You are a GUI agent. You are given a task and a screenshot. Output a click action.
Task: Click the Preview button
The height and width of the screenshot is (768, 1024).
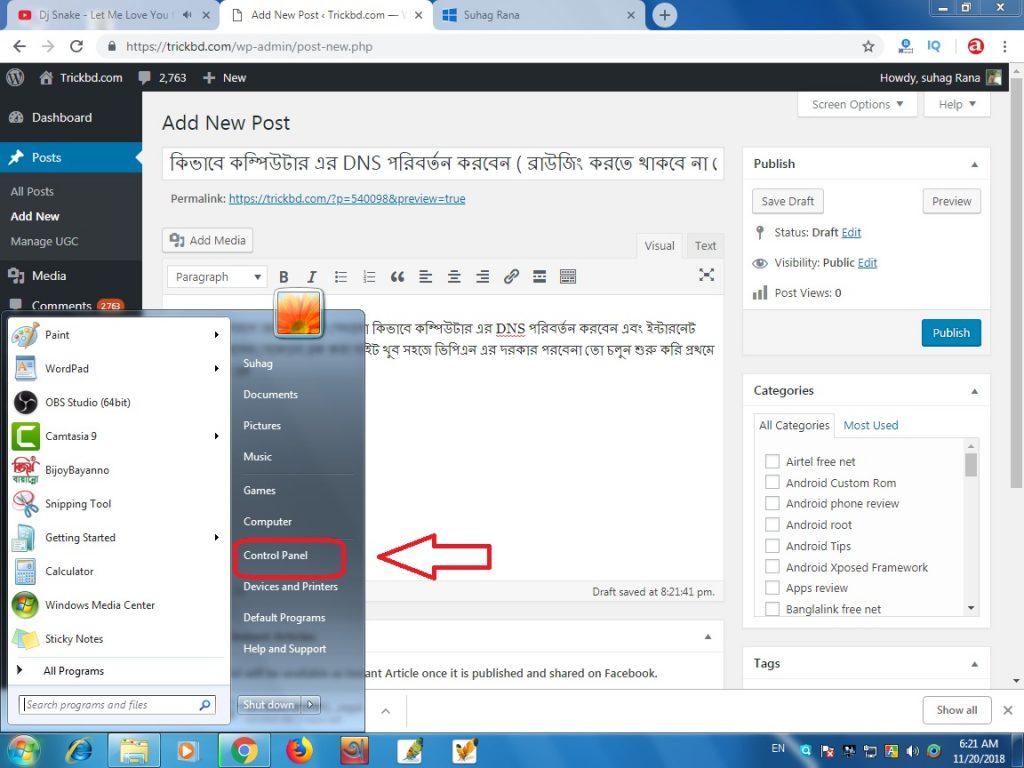pyautogui.click(x=952, y=201)
